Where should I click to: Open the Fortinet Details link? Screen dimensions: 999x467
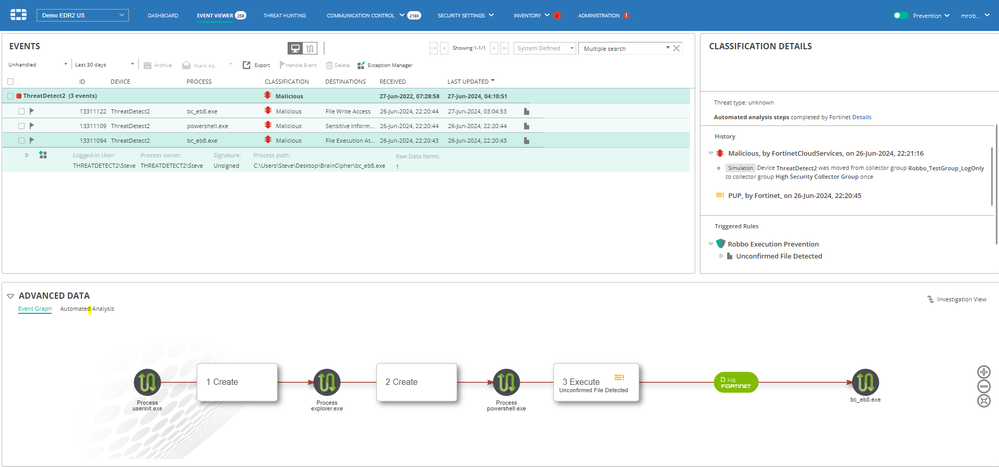coord(861,117)
